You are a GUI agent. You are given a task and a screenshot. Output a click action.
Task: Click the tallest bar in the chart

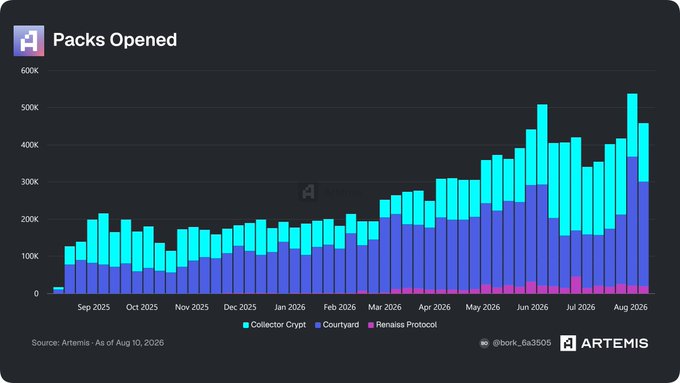click(x=632, y=193)
